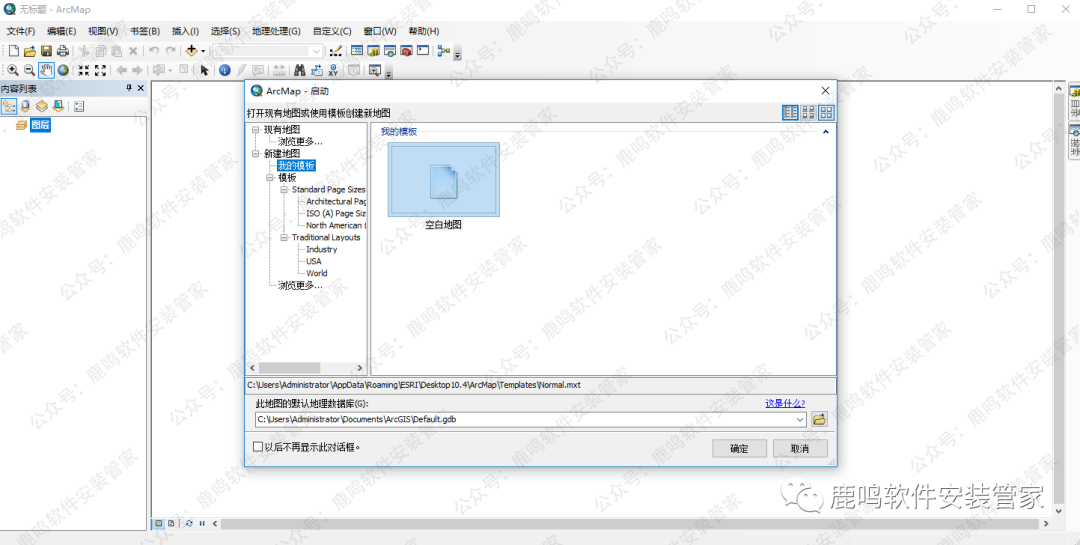
Task: Open the empty scale combo box
Action: [267, 51]
